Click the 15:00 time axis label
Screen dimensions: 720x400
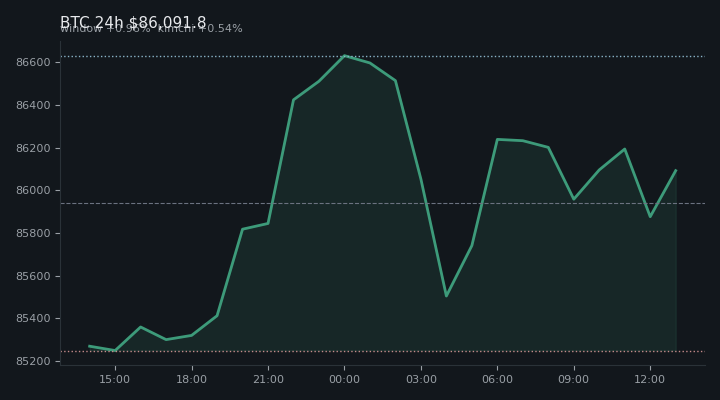115,379
